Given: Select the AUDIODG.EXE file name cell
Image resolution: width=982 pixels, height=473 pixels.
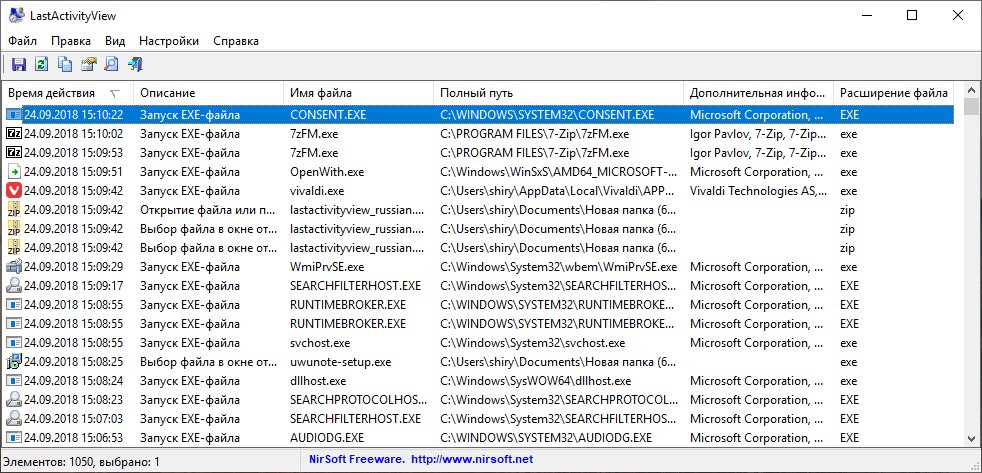Looking at the screenshot, I should point(327,438).
